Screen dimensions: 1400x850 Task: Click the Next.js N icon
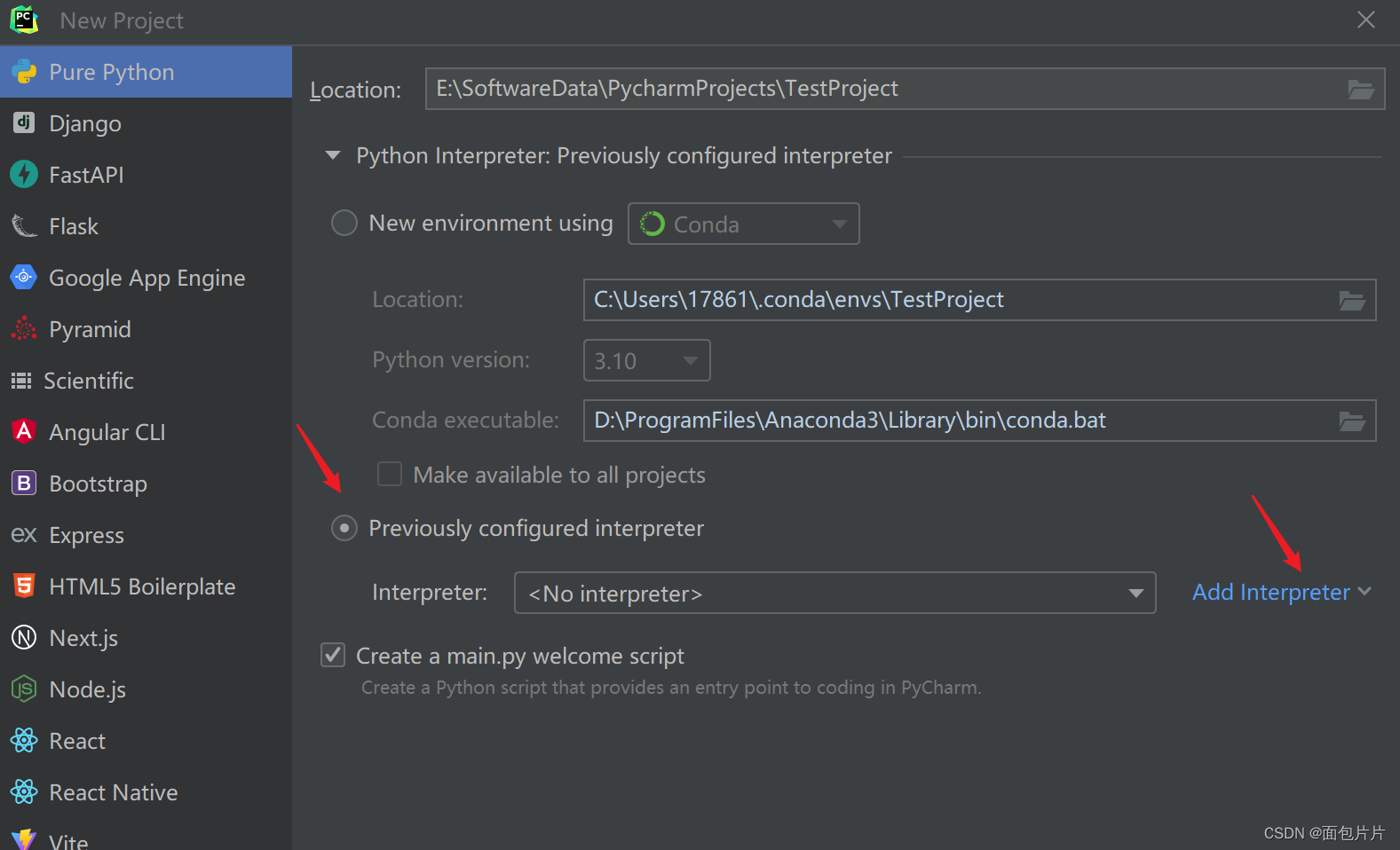click(24, 637)
